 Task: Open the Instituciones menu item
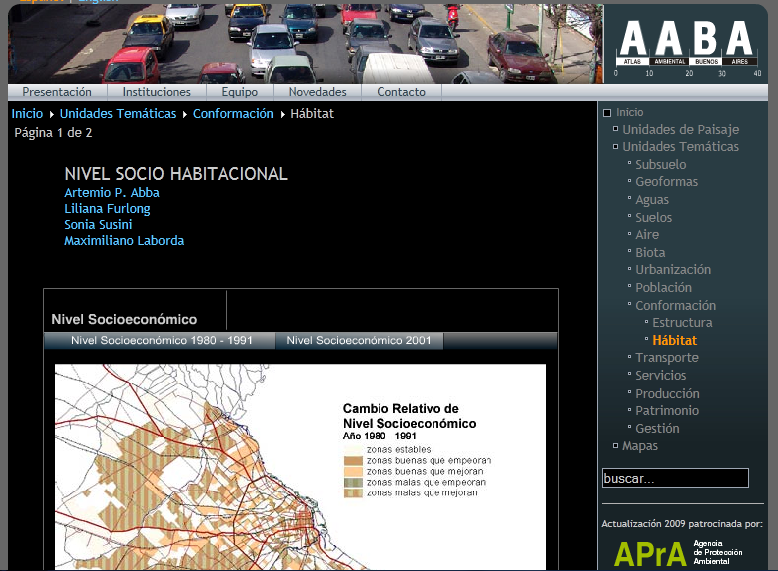(x=156, y=92)
